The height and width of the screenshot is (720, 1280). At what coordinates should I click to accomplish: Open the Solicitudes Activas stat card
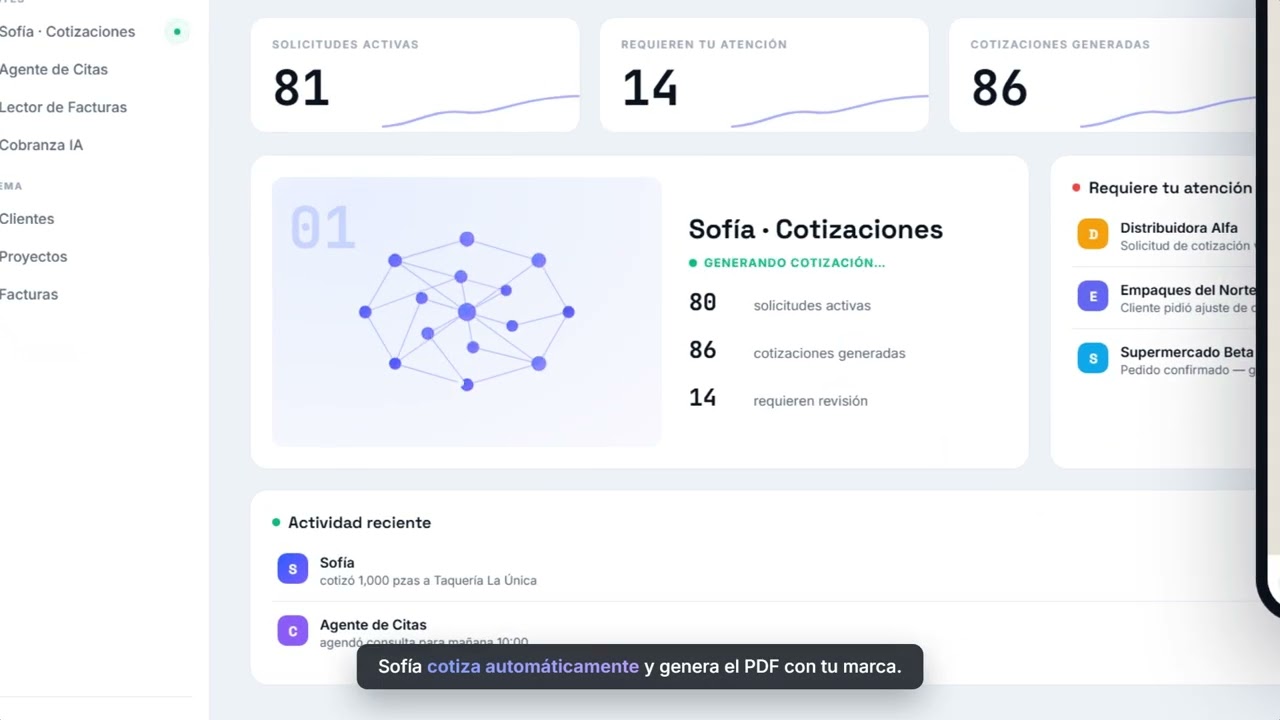(x=415, y=75)
